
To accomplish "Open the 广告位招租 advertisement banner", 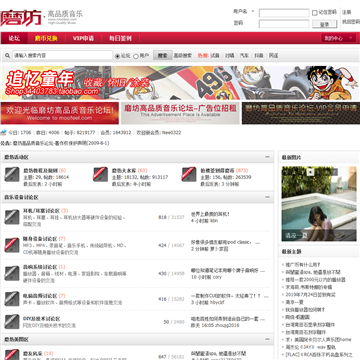I will point(180,113).
